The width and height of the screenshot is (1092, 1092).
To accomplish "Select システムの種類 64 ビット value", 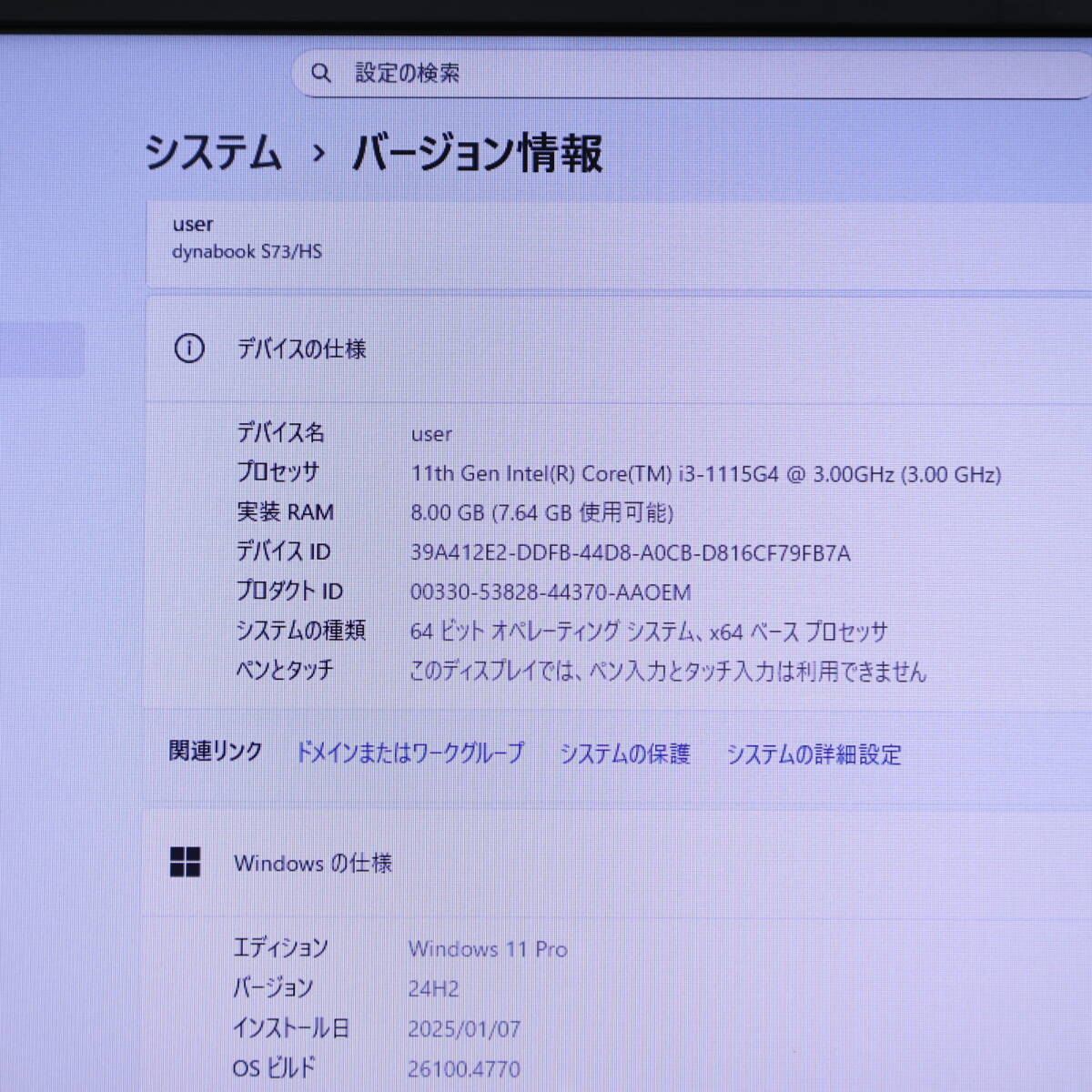I will [649, 632].
